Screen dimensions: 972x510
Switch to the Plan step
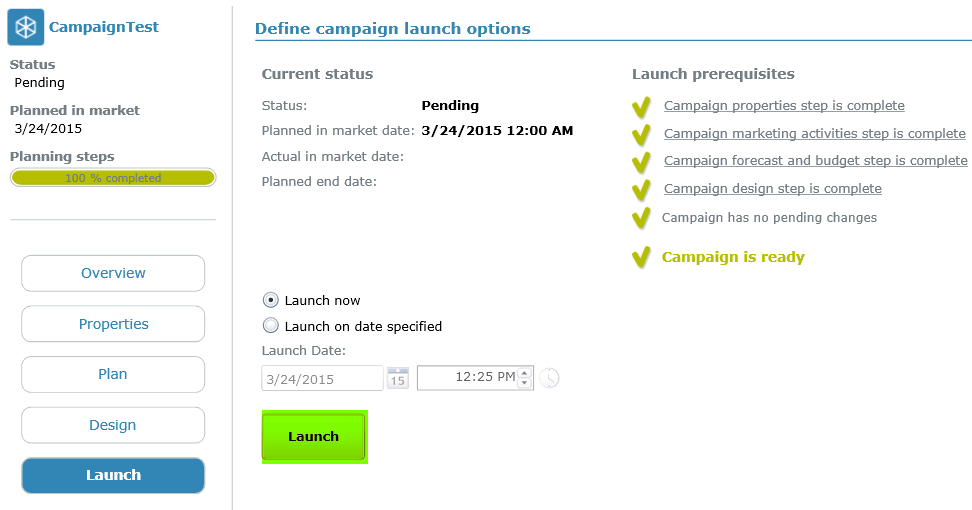(113, 374)
